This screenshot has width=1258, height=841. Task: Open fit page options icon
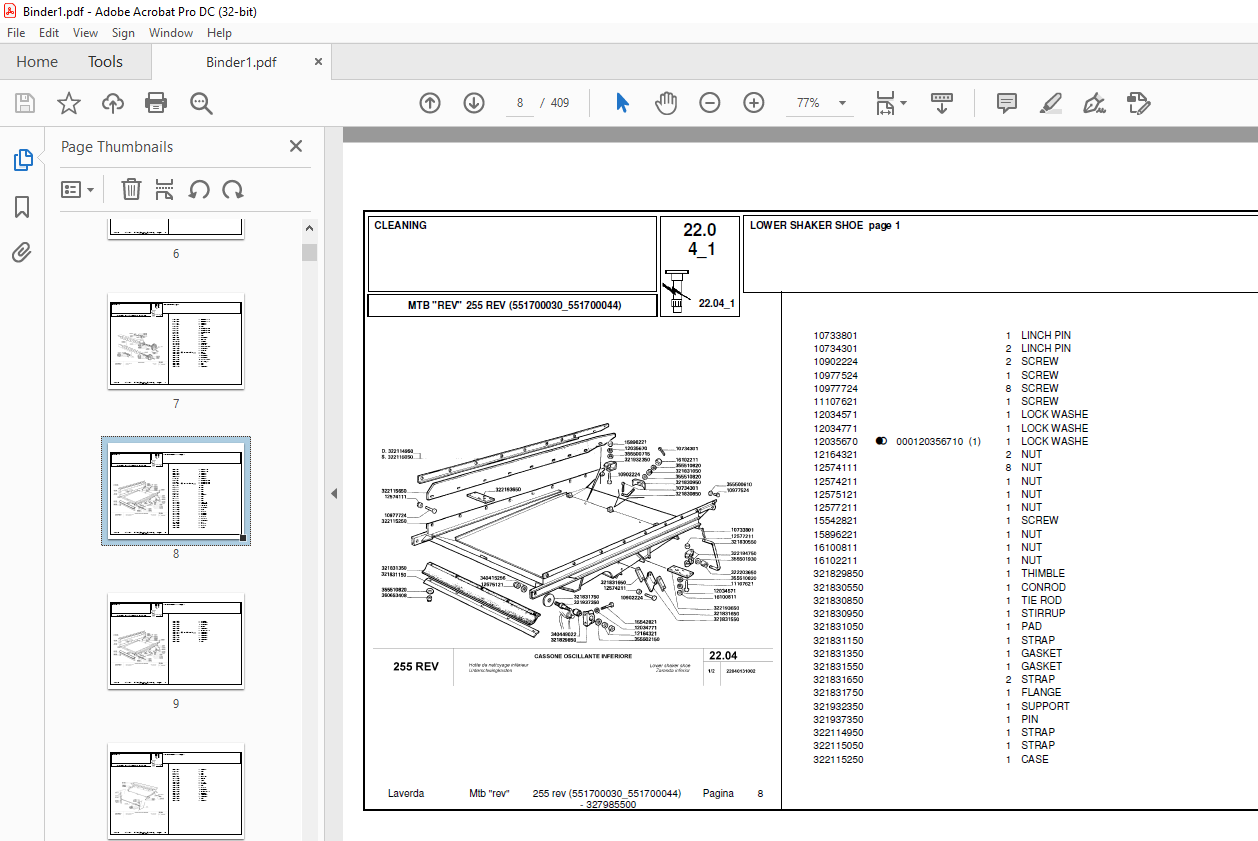[891, 103]
